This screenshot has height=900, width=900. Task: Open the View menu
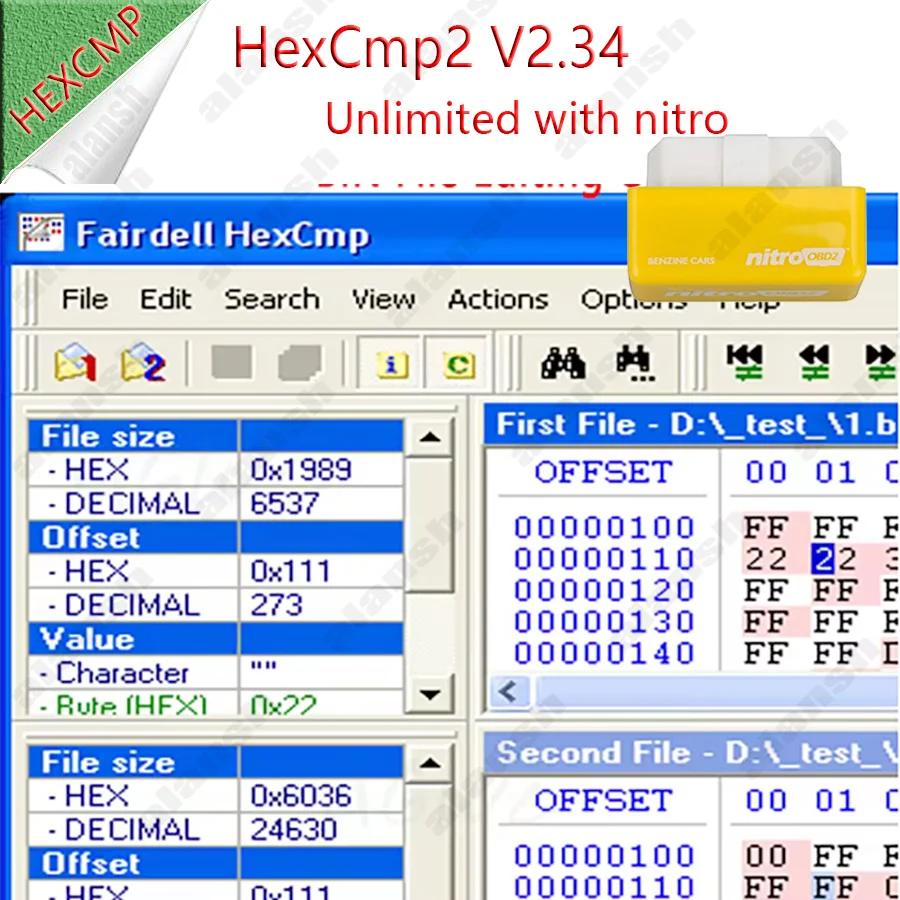[x=383, y=299]
